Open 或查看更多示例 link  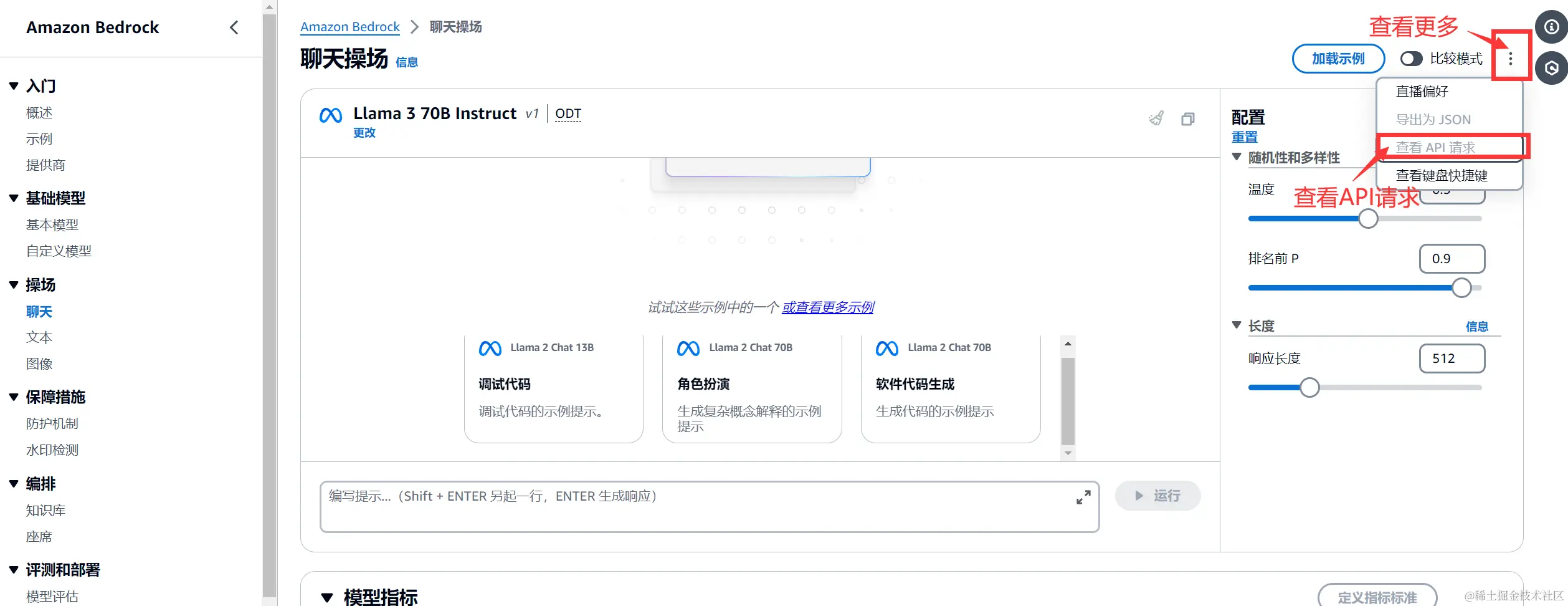tap(828, 307)
